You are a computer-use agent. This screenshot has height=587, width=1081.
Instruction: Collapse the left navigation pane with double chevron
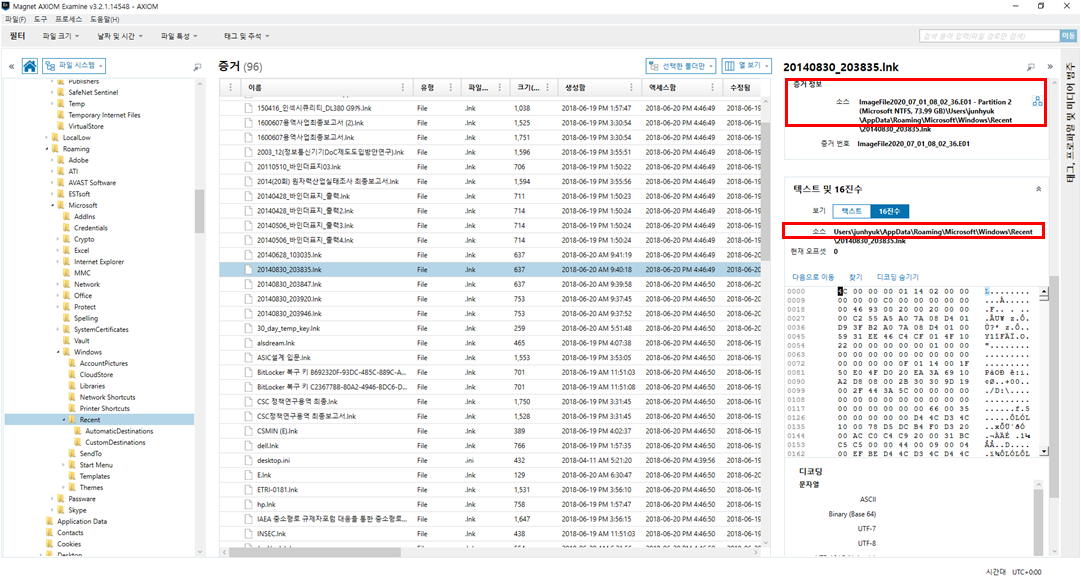coord(11,66)
